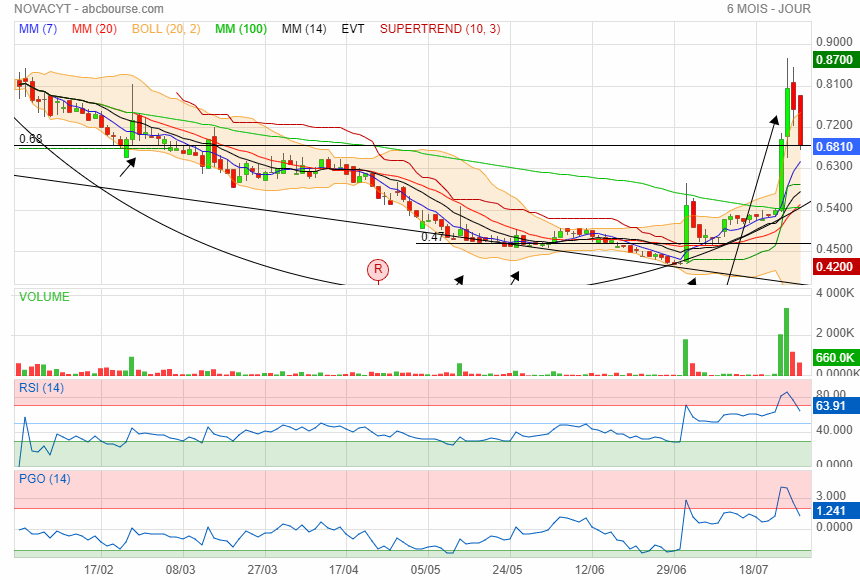Viewport: 860px width, 580px height.
Task: Click the 24/05 date axis label
Action: pos(507,570)
